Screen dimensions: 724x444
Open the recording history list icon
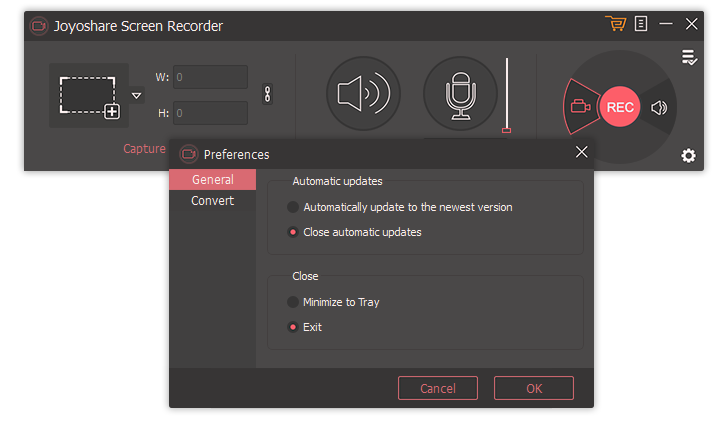coord(689,58)
